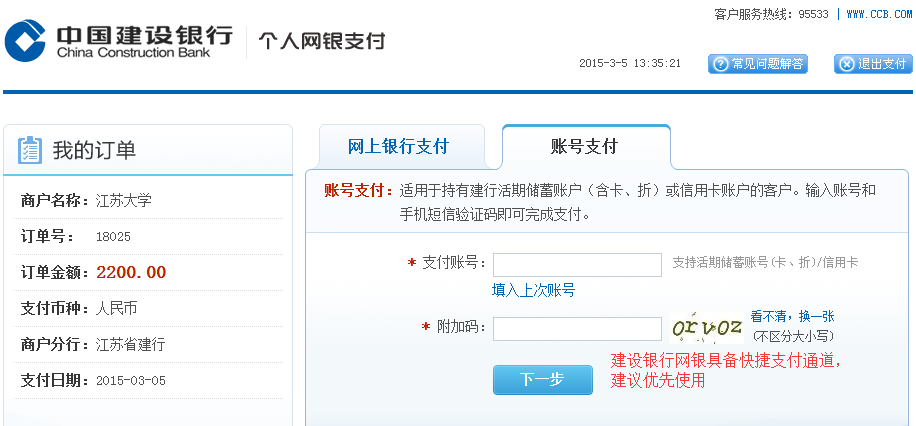
Task: Click 看不清，换一张 to refresh captcha
Action: (x=792, y=317)
